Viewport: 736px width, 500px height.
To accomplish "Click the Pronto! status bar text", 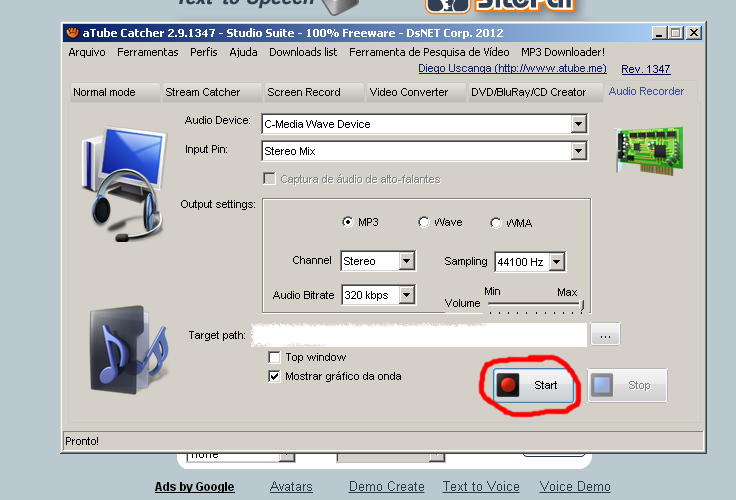I will click(82, 441).
